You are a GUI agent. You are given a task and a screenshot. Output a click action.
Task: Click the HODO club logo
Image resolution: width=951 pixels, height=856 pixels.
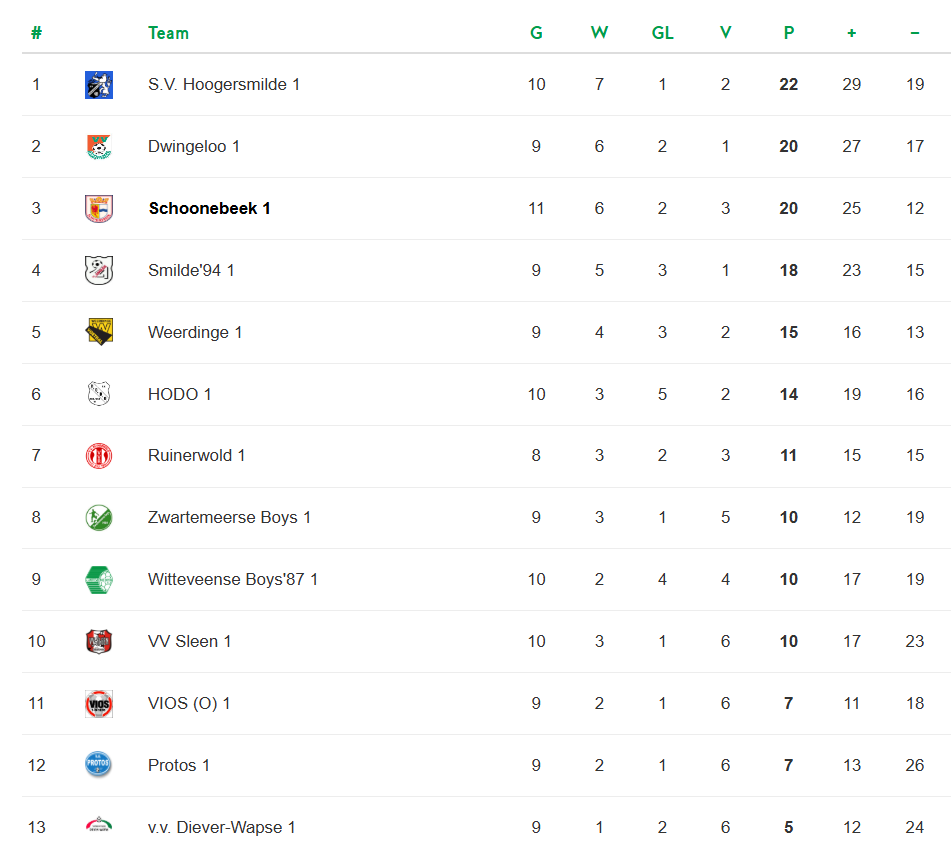(99, 394)
